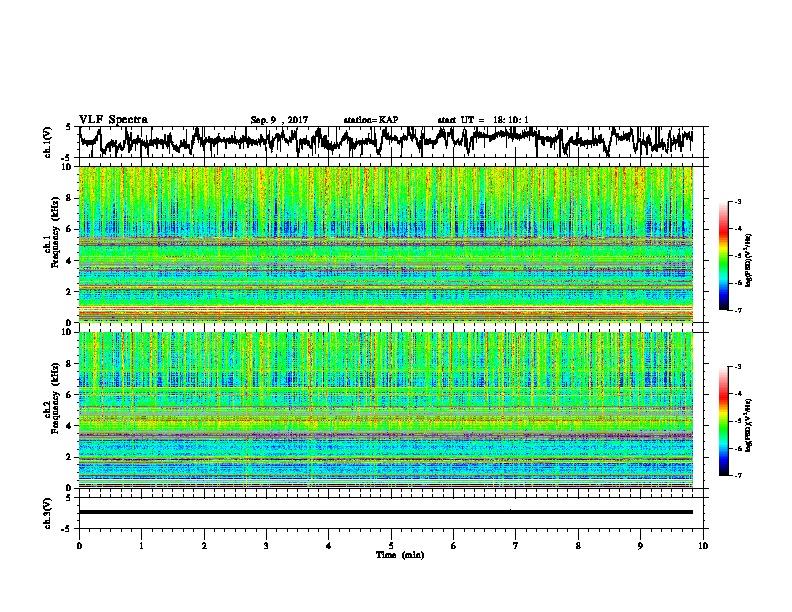Click the ch.1 spectrogram color bar

(x=723, y=256)
